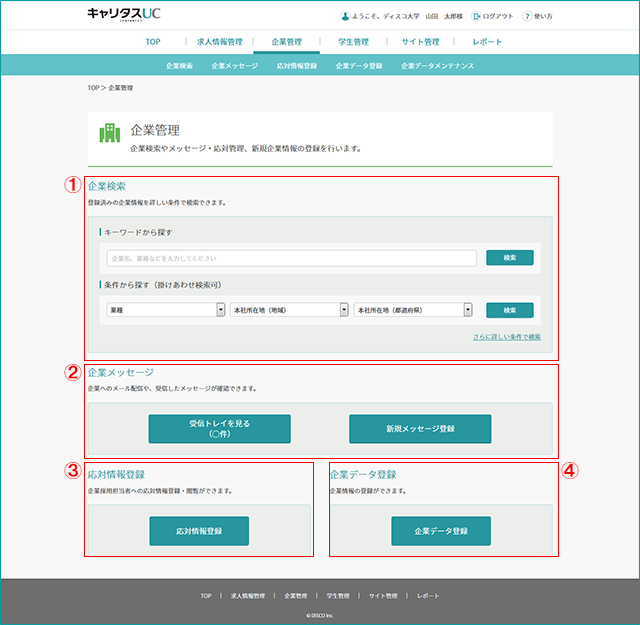Click the 企業メッセージ section heading
The image size is (640, 625).
coord(121,372)
